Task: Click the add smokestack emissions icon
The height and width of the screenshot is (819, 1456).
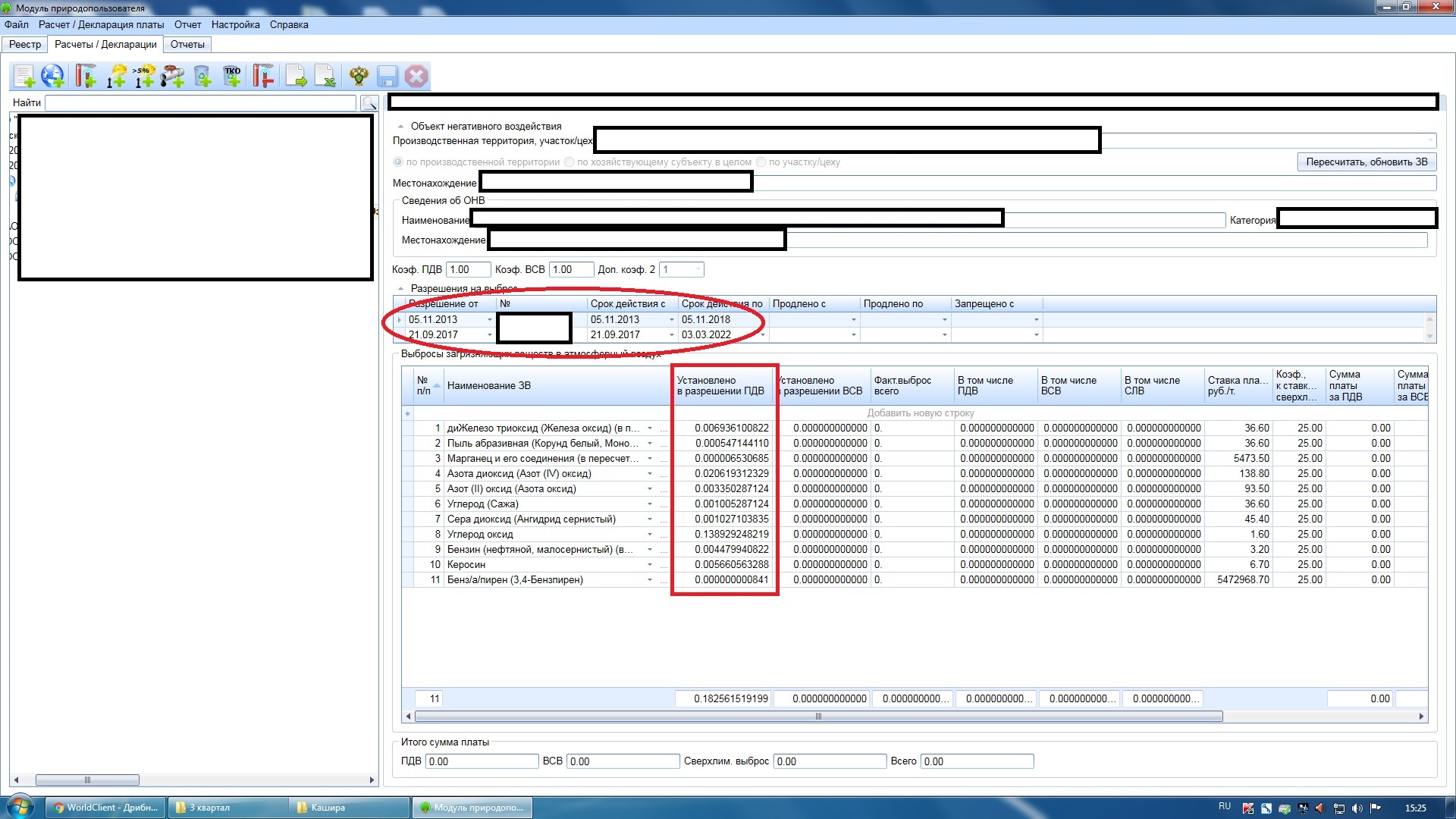Action: (86, 76)
